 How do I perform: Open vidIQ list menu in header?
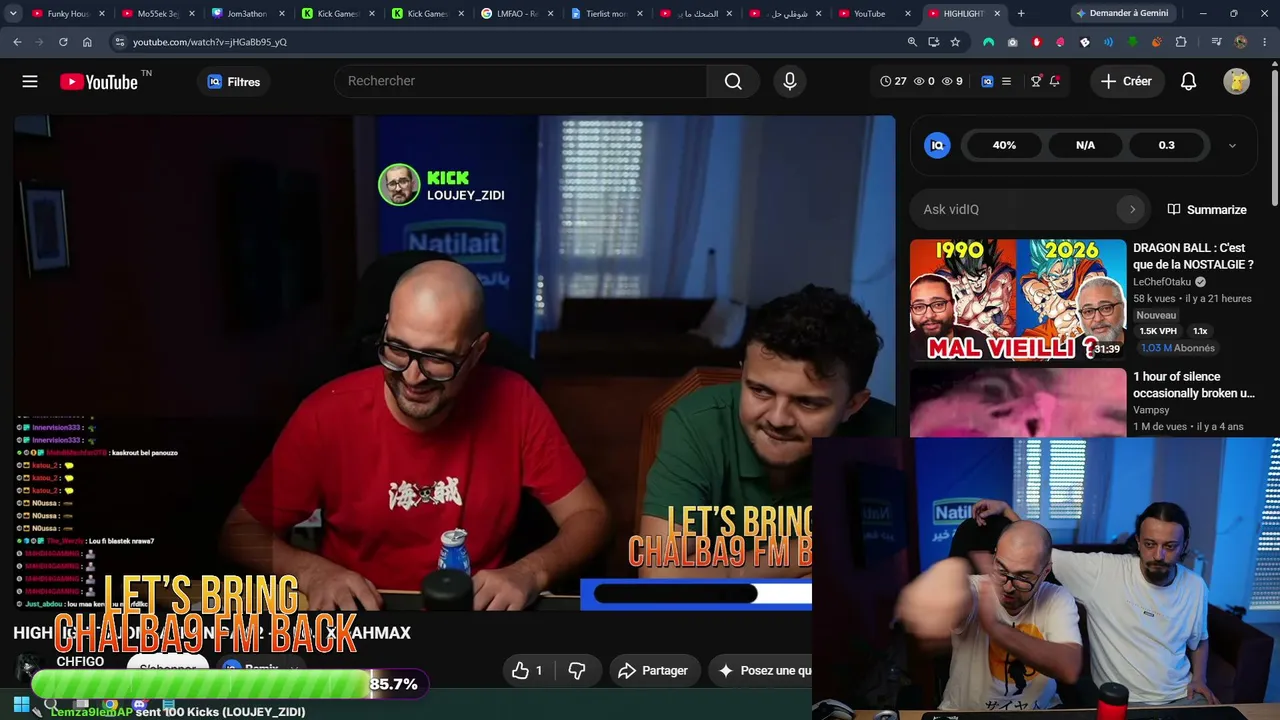point(1007,81)
